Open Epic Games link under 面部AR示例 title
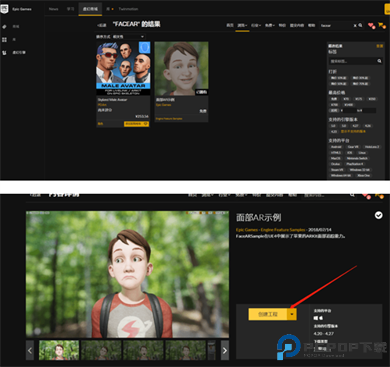This screenshot has width=390, height=367. 247,230
